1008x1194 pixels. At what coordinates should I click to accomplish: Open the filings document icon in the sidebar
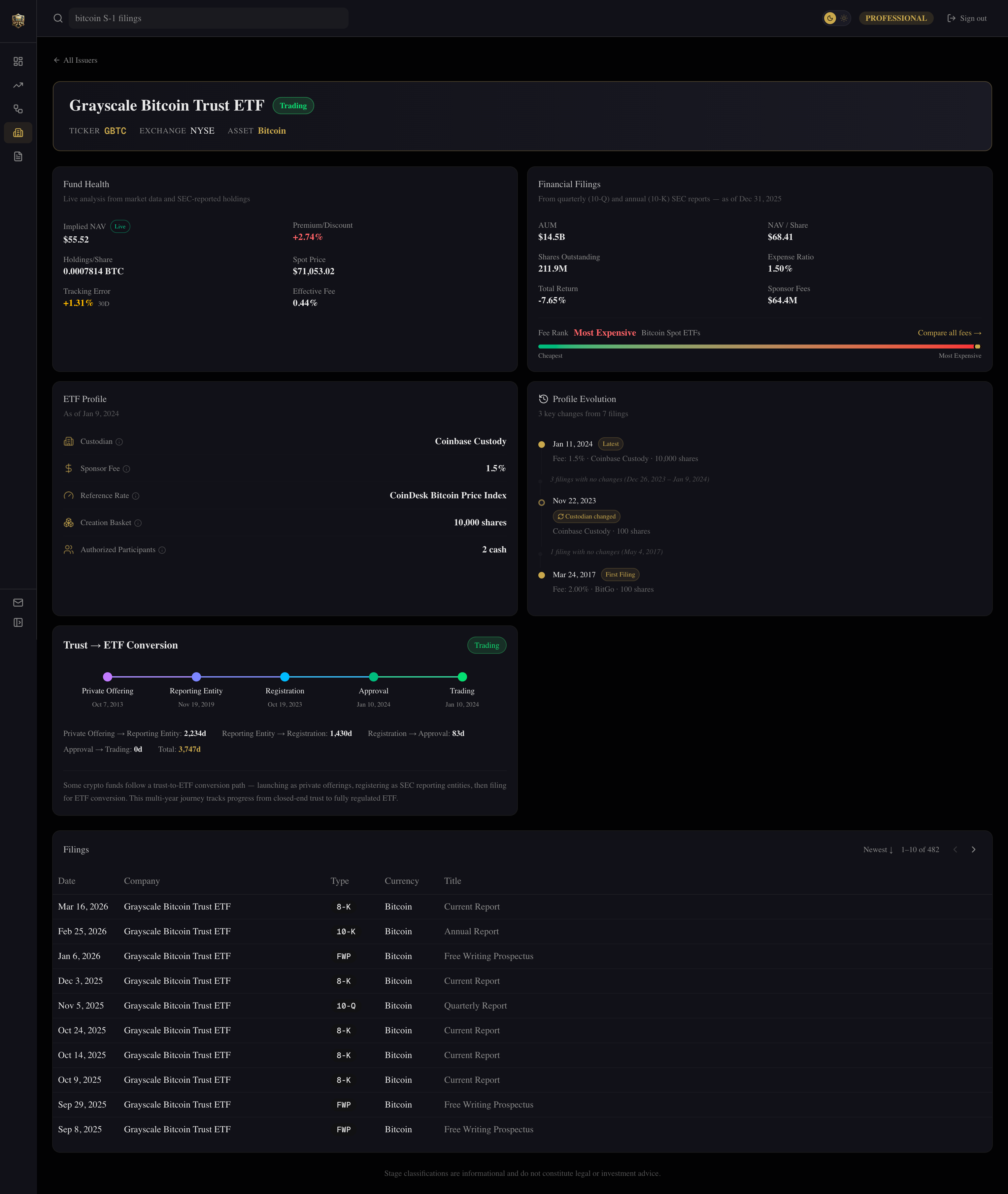click(x=18, y=156)
